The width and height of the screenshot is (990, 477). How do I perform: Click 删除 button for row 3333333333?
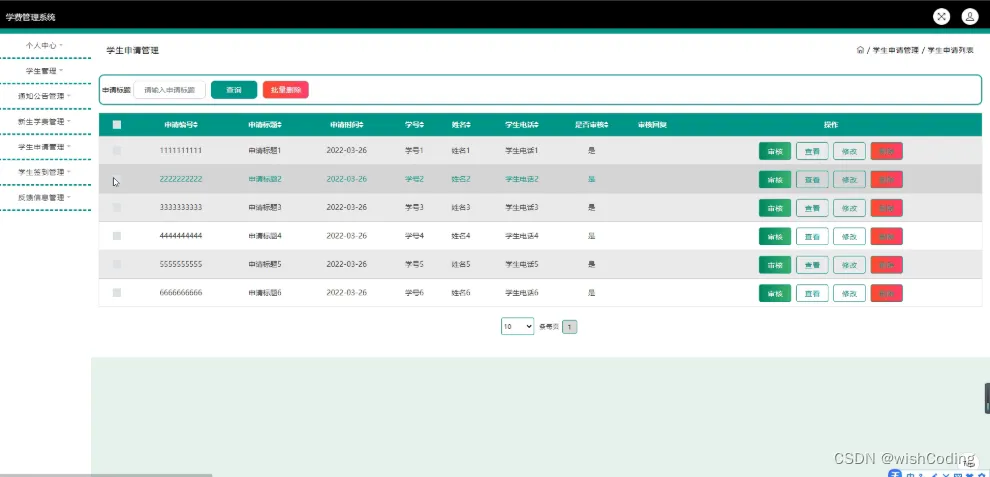(x=886, y=208)
